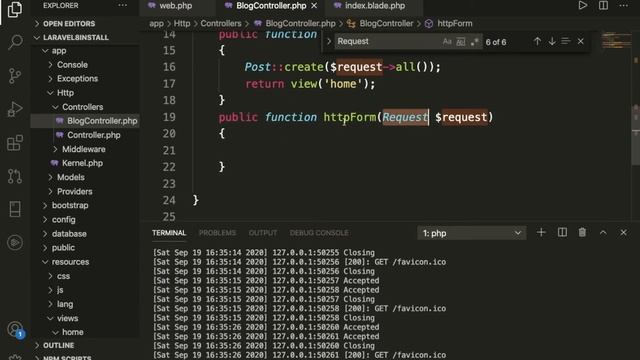Viewport: 640px width, 360px height.
Task: Expand the database folder
Action: pos(69,234)
